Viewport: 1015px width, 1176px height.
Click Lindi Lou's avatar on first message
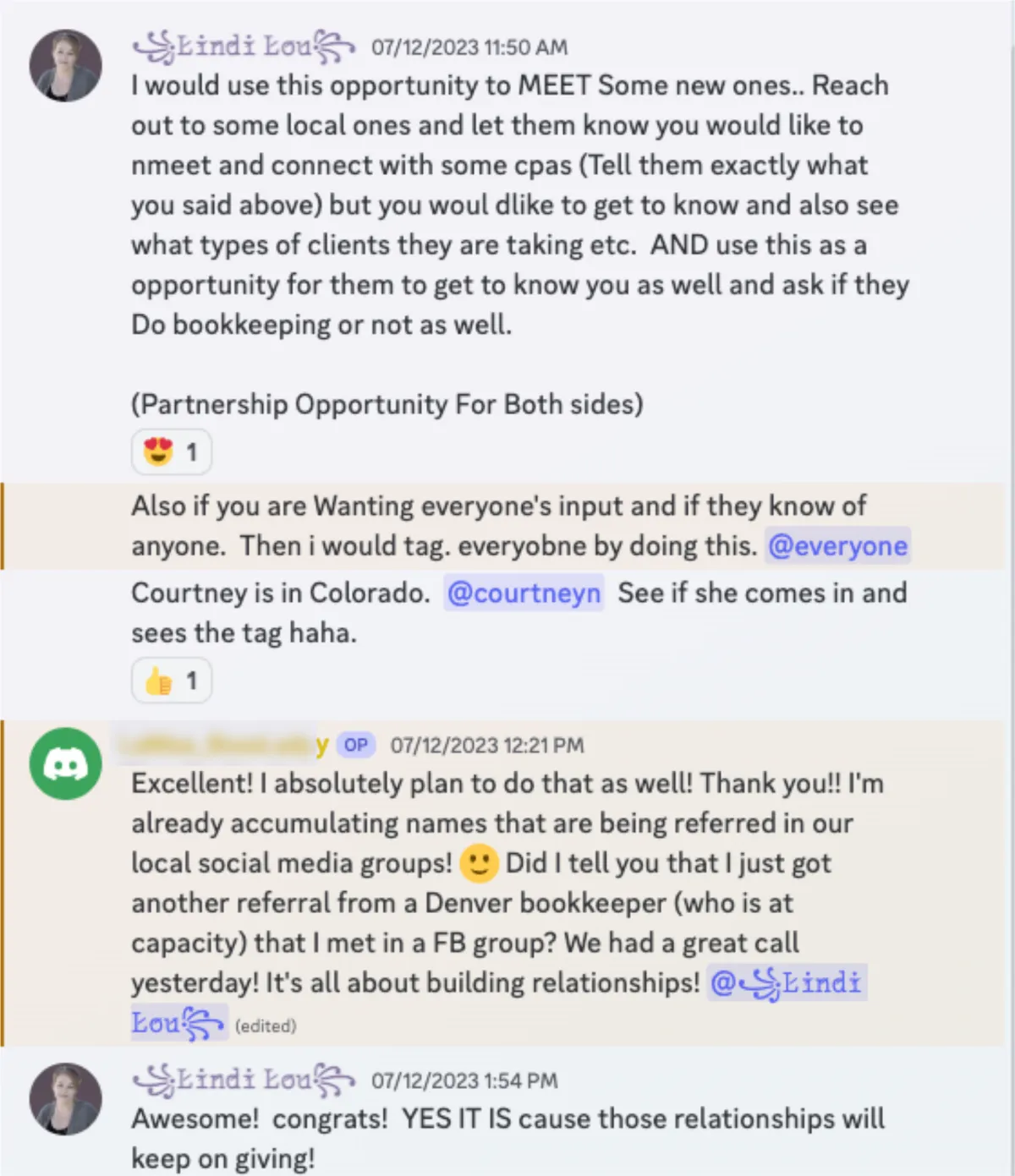pyautogui.click(x=66, y=66)
